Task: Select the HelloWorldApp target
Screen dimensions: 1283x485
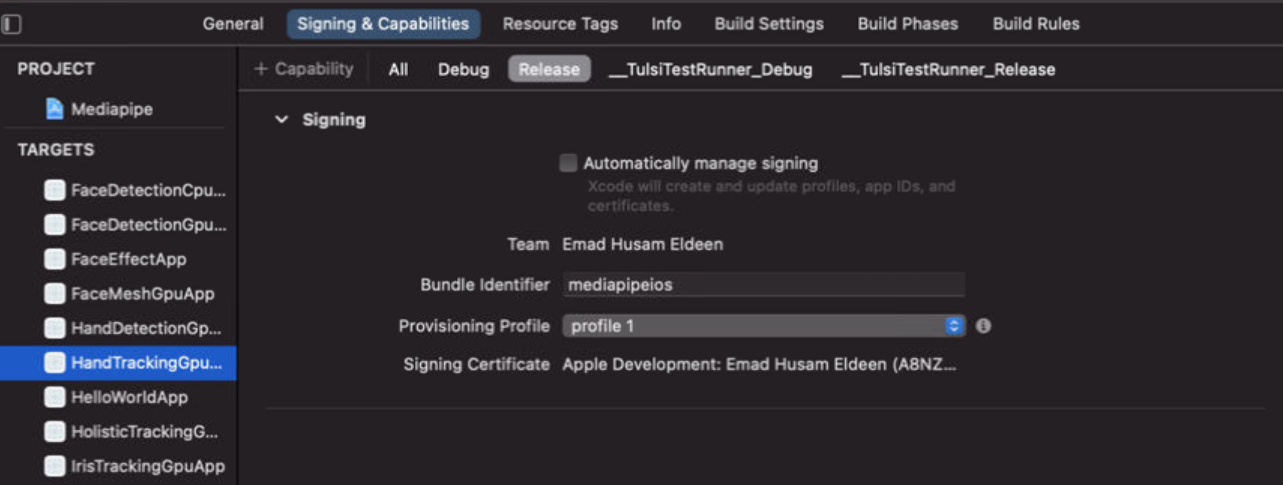Action: click(118, 397)
